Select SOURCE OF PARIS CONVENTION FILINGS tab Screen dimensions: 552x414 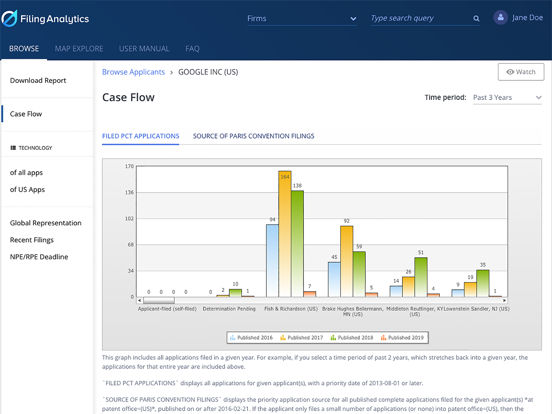[x=253, y=136]
